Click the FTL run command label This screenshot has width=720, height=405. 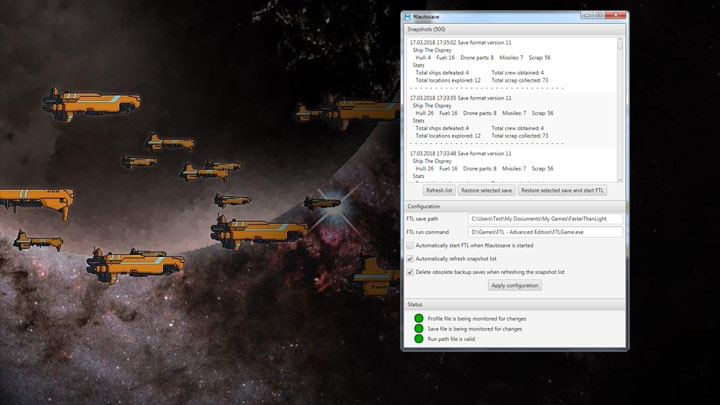(428, 232)
